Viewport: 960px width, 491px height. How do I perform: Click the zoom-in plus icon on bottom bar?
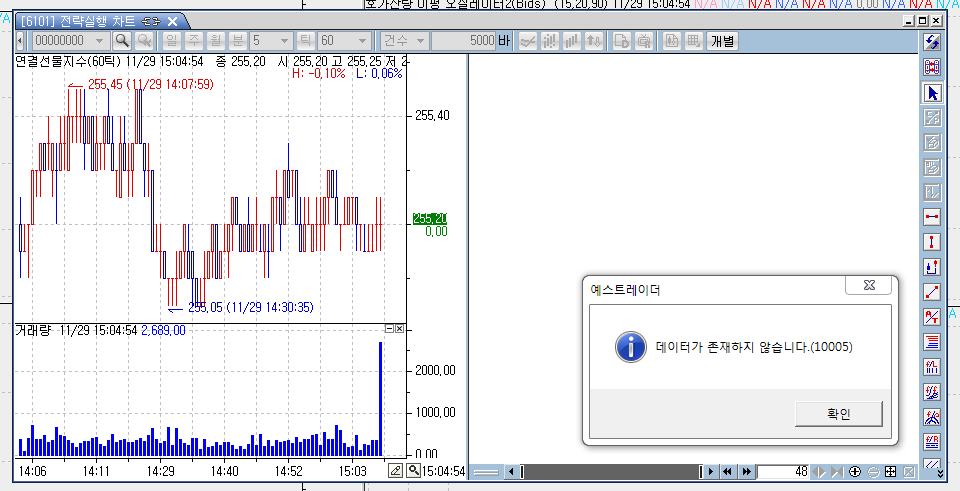854,472
